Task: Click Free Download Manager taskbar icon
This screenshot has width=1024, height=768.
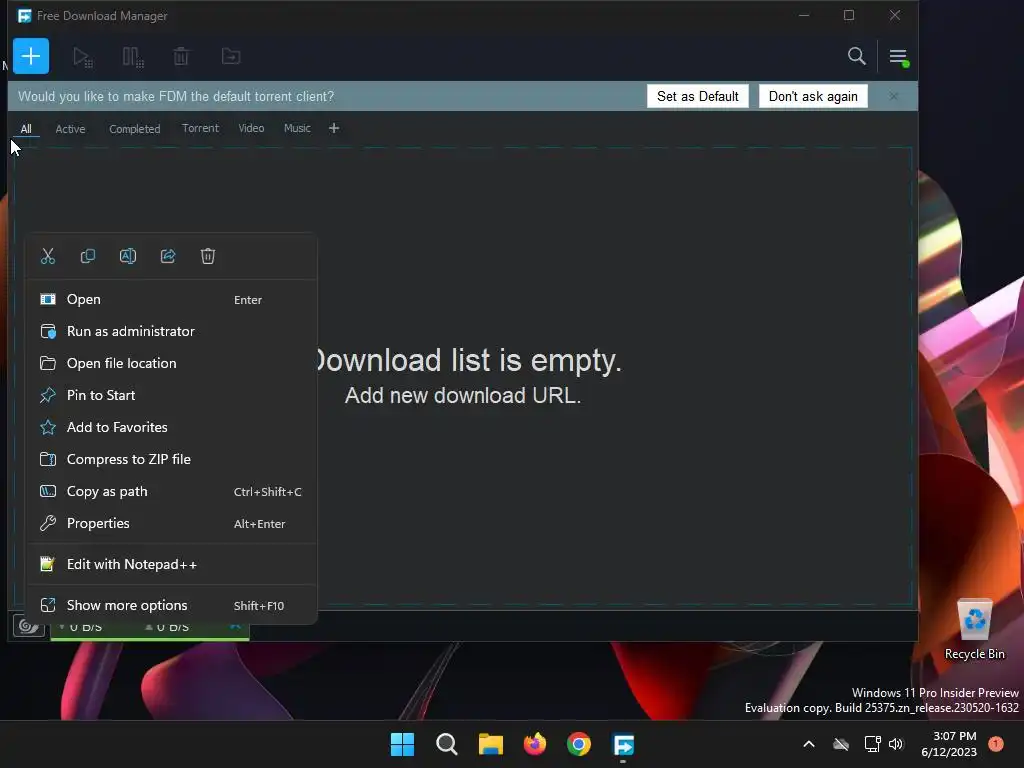Action: [x=623, y=744]
